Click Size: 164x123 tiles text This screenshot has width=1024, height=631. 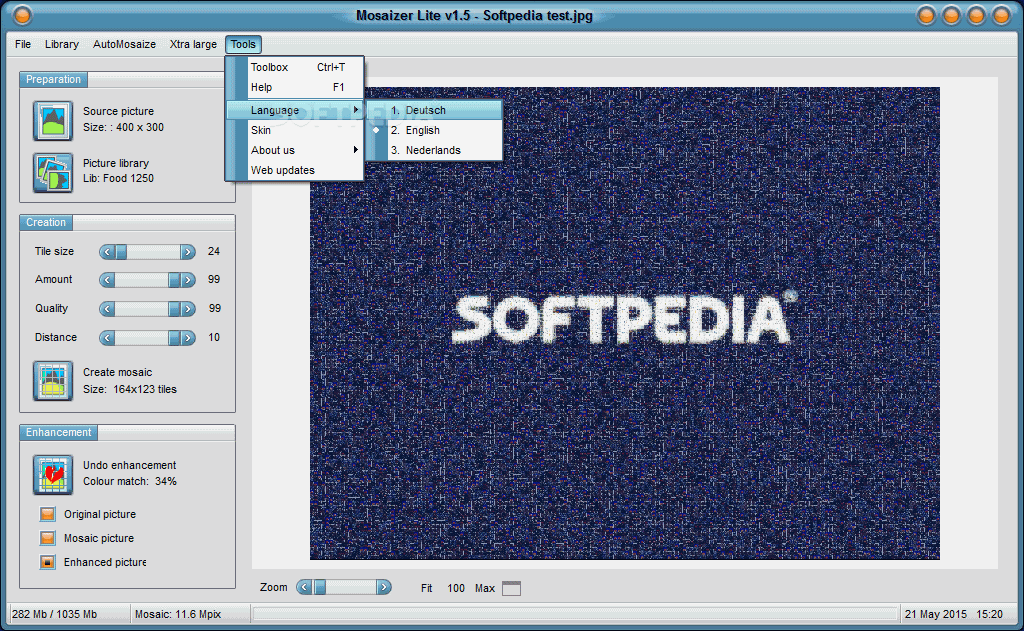click(129, 389)
